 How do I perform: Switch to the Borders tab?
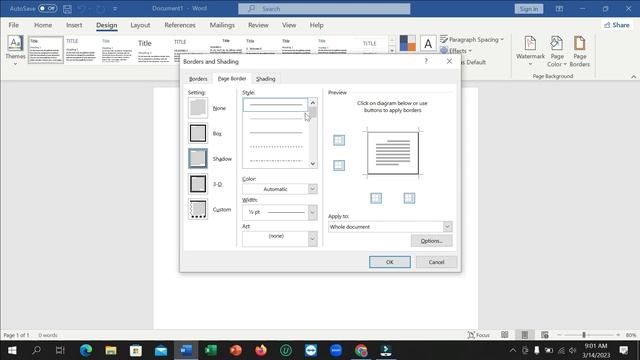[198, 79]
